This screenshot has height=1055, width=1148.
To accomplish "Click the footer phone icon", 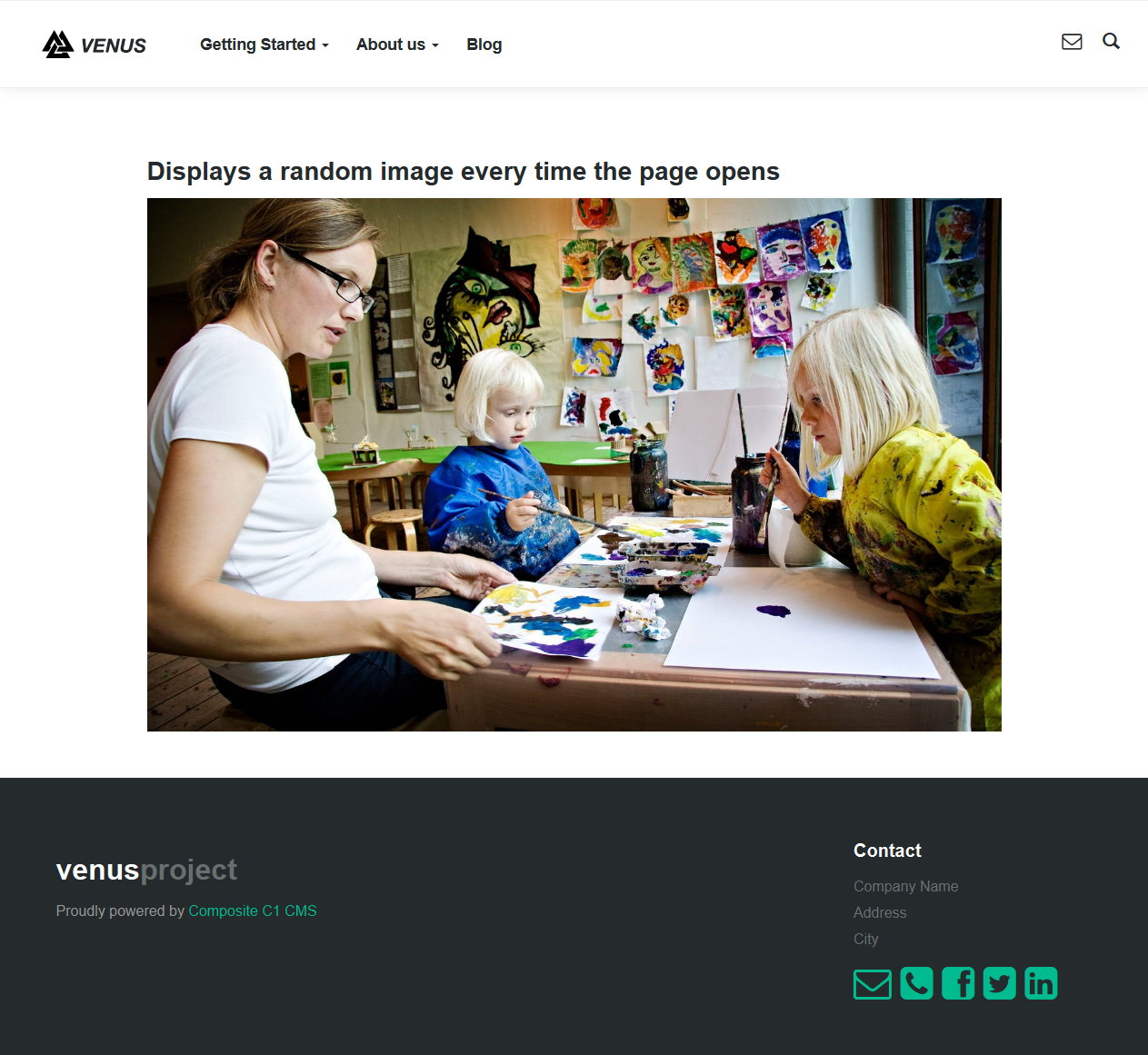I will click(916, 983).
